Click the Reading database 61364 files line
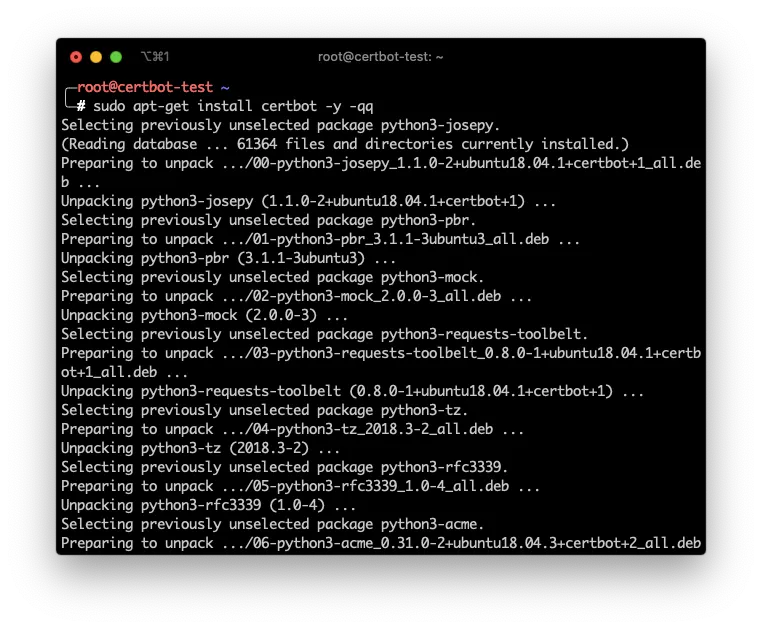 [345, 144]
